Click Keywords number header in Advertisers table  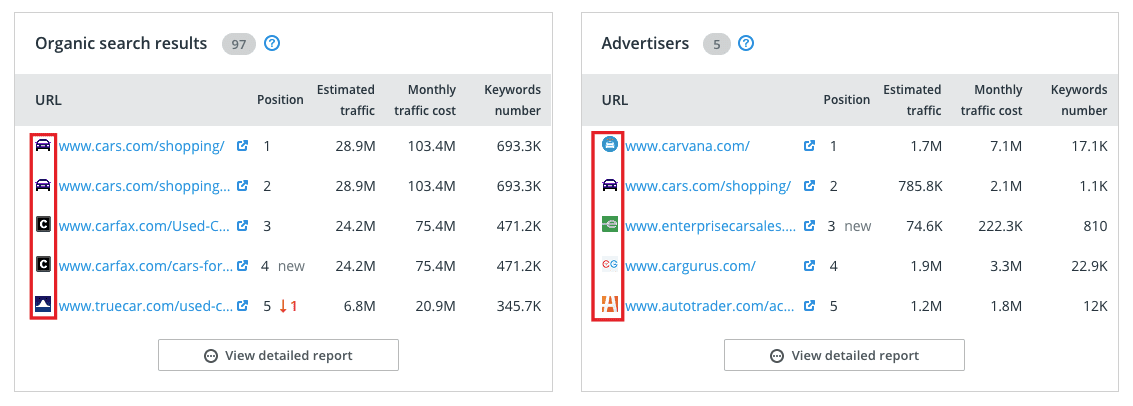click(x=1079, y=100)
